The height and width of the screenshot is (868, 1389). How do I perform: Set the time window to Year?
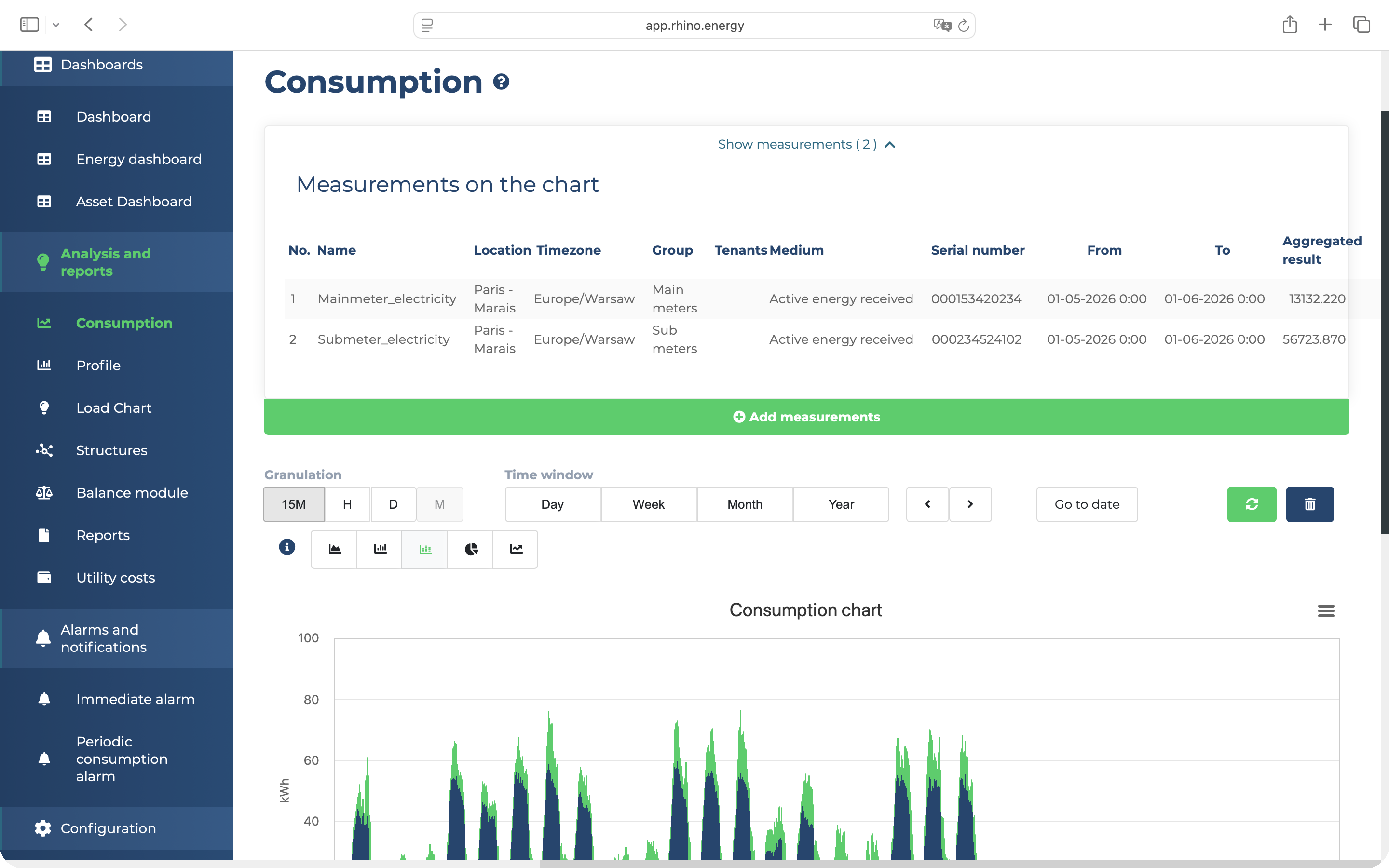tap(842, 504)
